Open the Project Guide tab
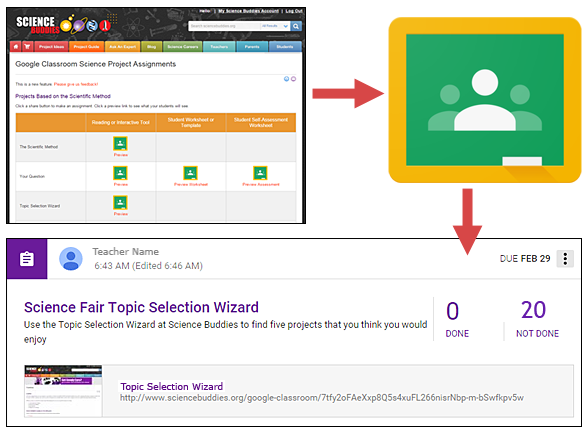588x436 pixels. [86, 47]
